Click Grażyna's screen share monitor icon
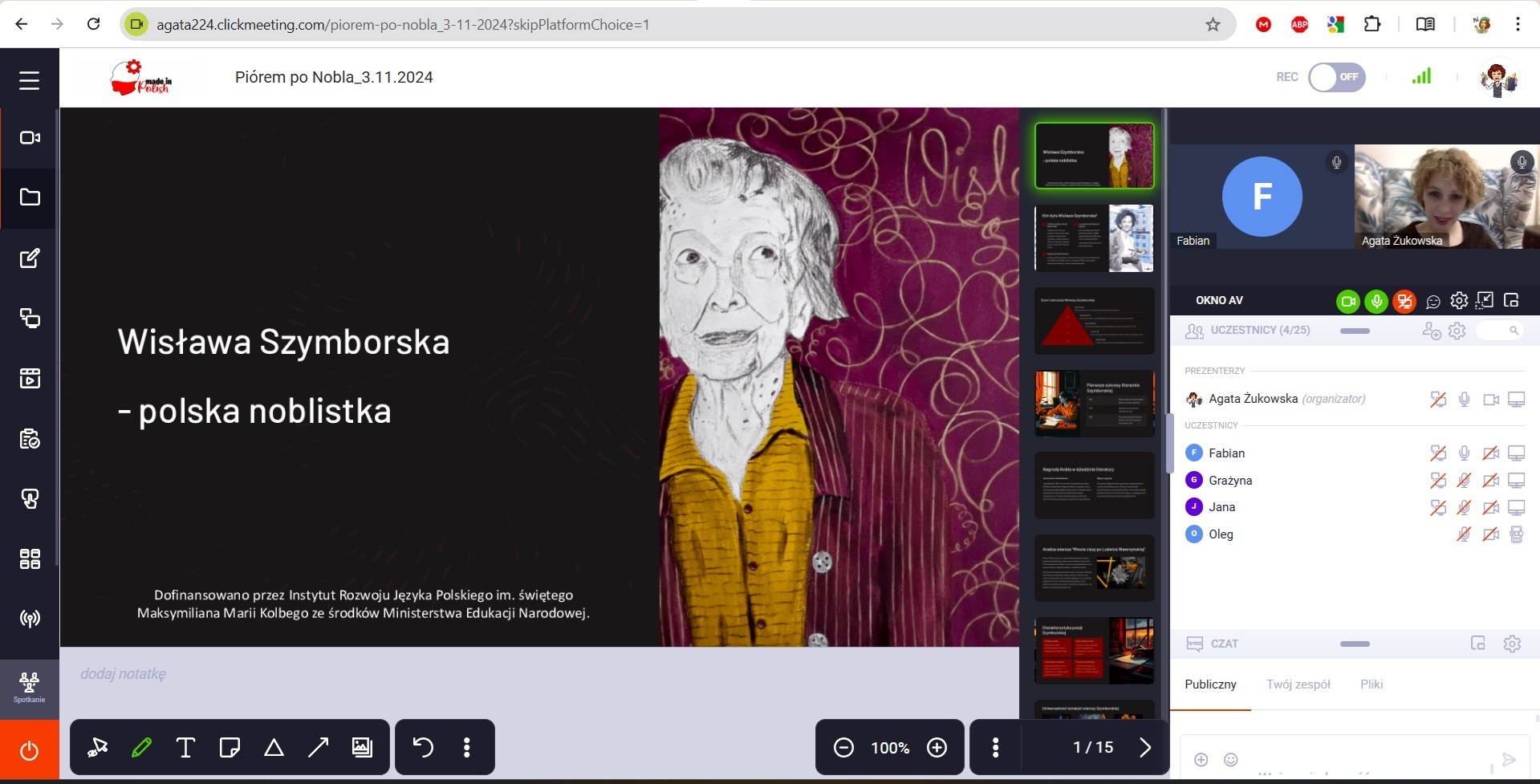The height and width of the screenshot is (784, 1540). [x=1516, y=481]
